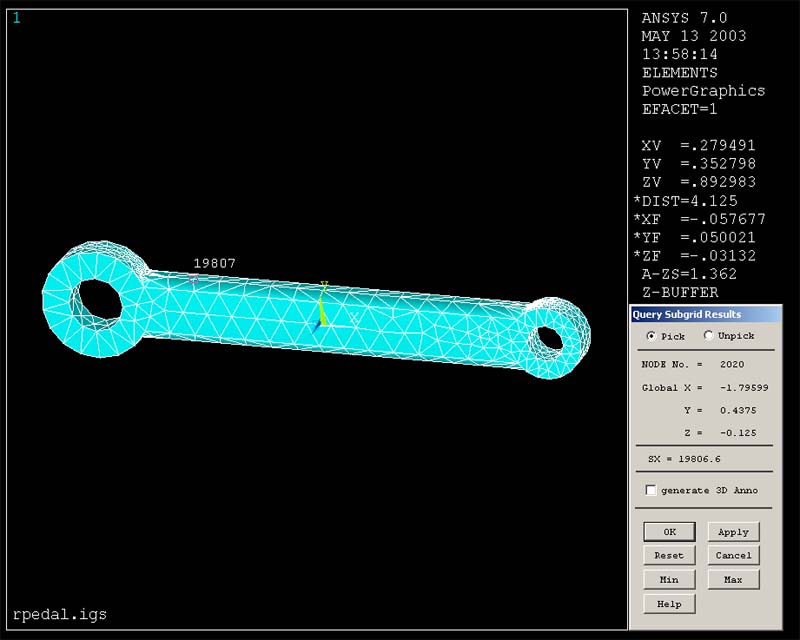Click the Apply button
Viewport: 800px width, 640px height.
coord(733,532)
